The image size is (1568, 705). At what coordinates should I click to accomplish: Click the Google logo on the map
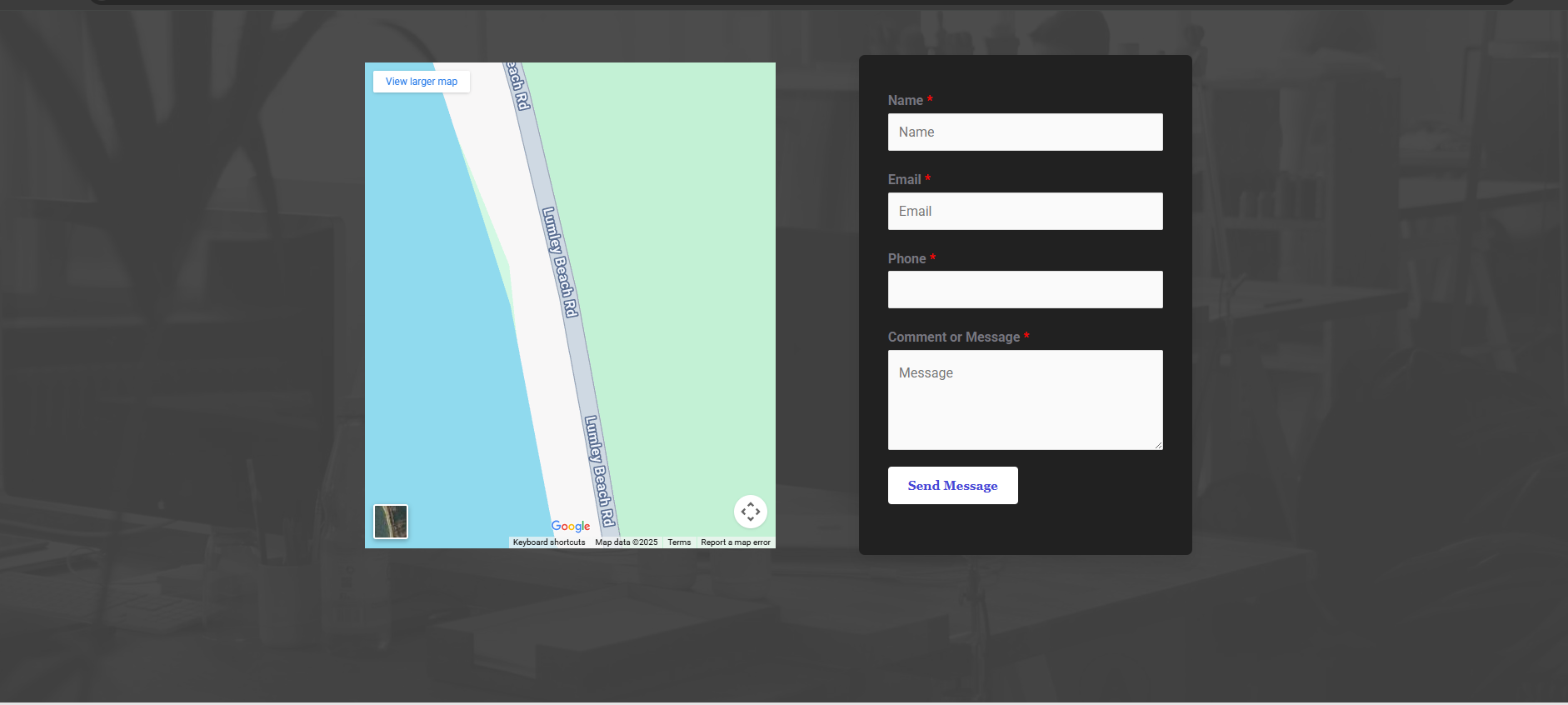click(x=571, y=526)
